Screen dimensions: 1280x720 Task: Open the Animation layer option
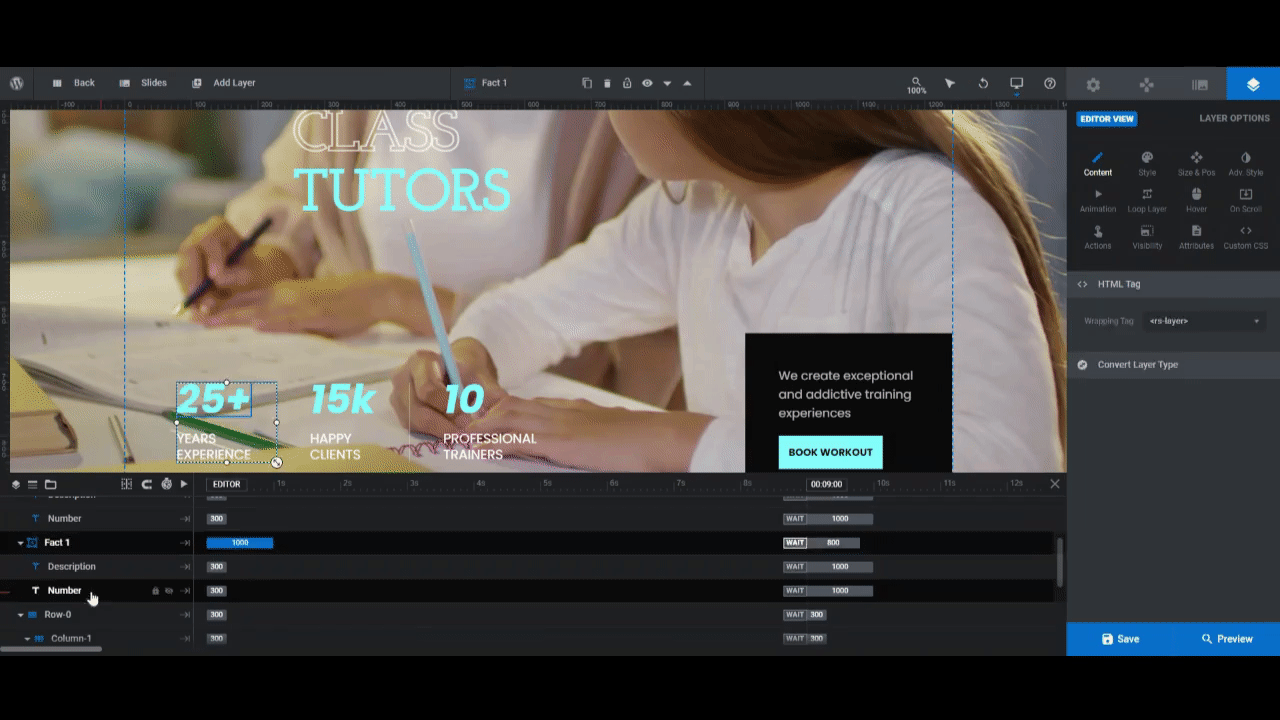click(x=1098, y=201)
